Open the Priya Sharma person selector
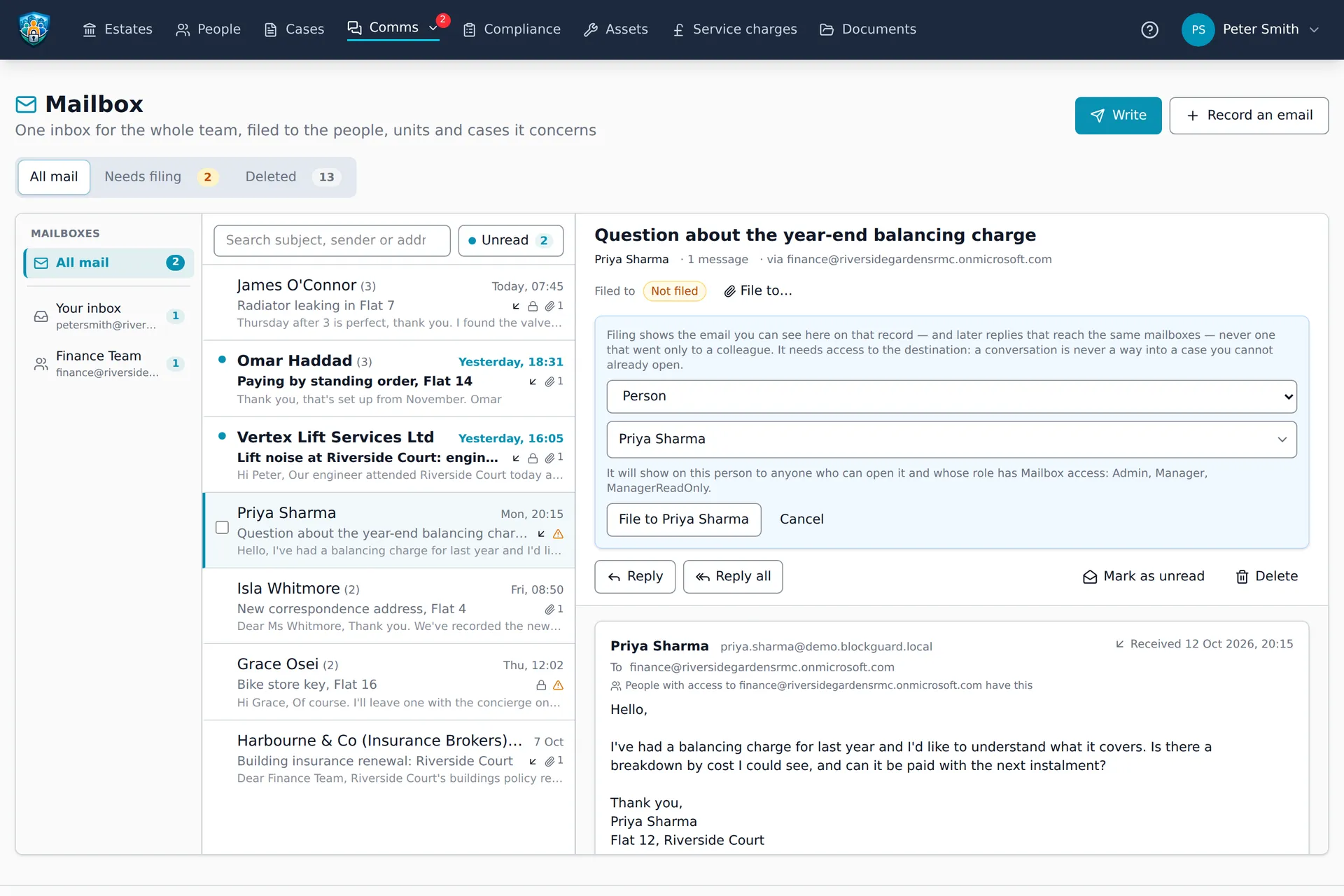 [951, 440]
